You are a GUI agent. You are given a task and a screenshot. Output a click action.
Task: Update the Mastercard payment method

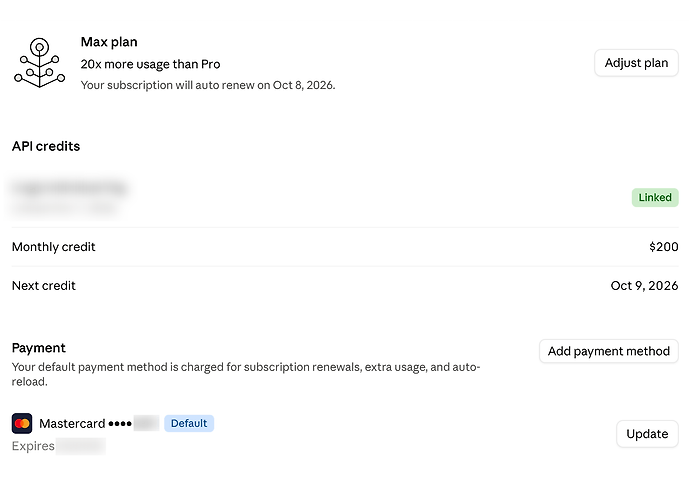coord(647,434)
